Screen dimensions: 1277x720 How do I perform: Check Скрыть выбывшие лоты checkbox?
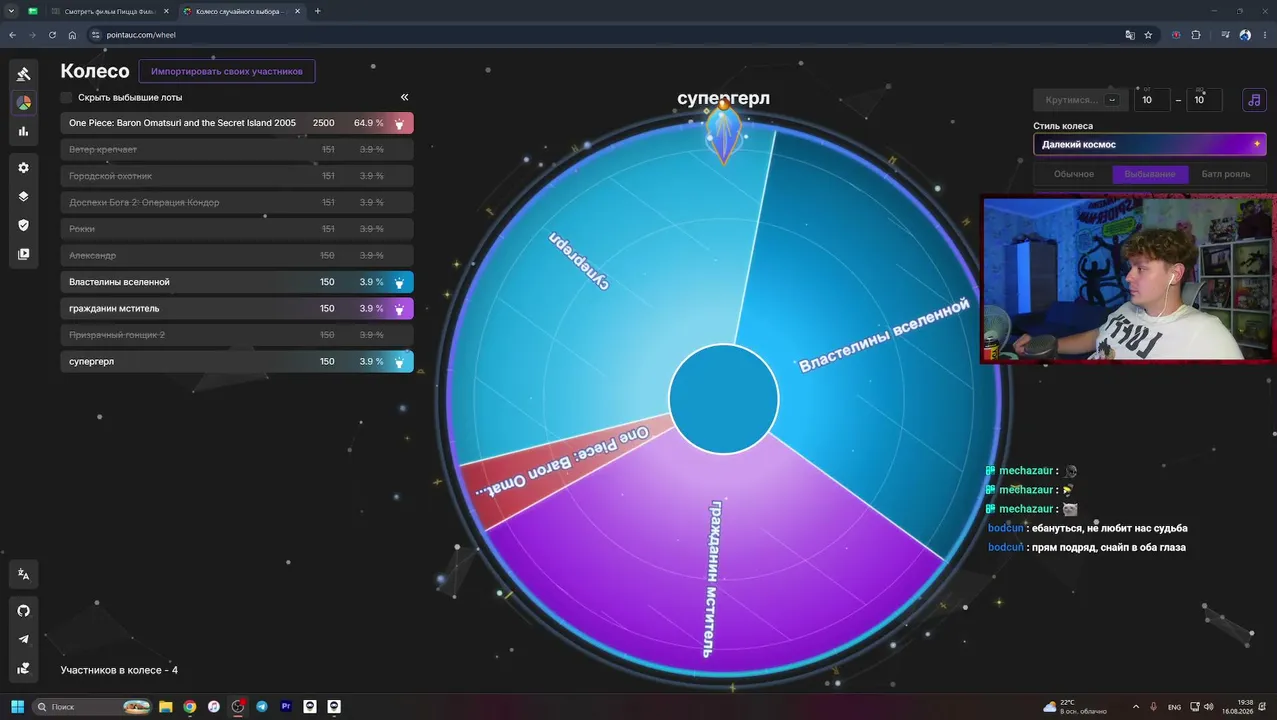coord(66,98)
